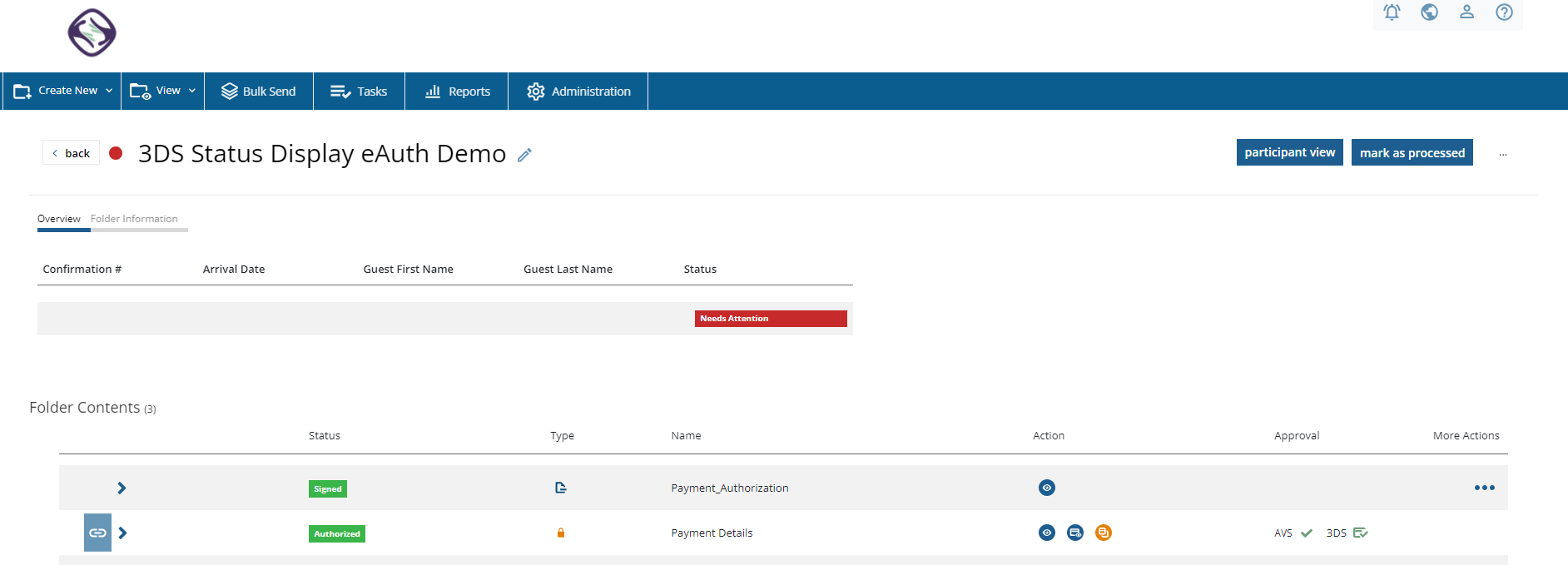Click the Authorized status badge
This screenshot has height=565, width=1568.
coord(337,534)
